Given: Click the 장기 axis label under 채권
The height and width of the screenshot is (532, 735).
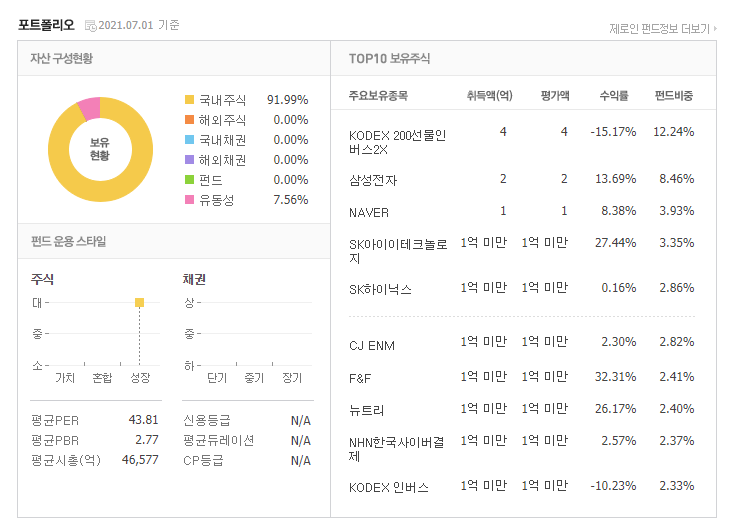Looking at the screenshot, I should pyautogui.click(x=292, y=378).
